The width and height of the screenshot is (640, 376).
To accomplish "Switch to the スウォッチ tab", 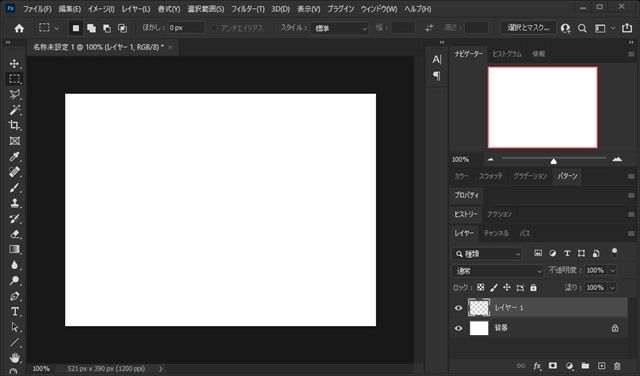I will coord(491,176).
